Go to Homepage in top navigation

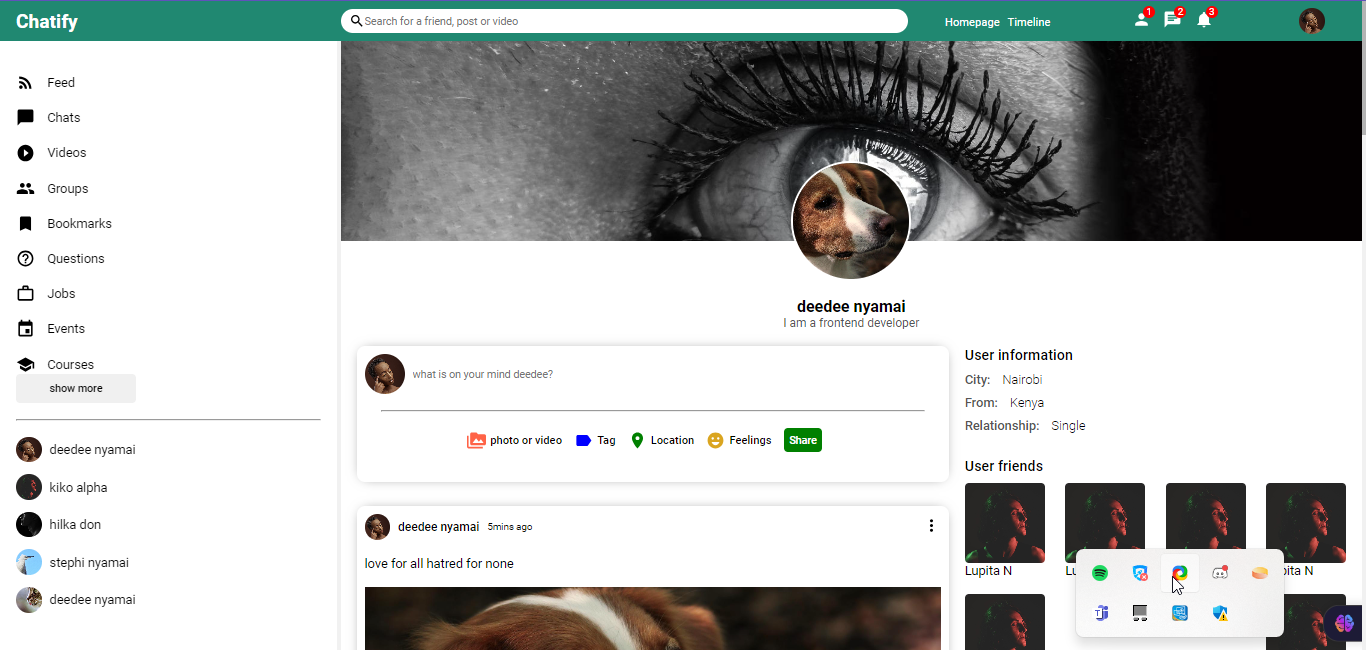(972, 22)
